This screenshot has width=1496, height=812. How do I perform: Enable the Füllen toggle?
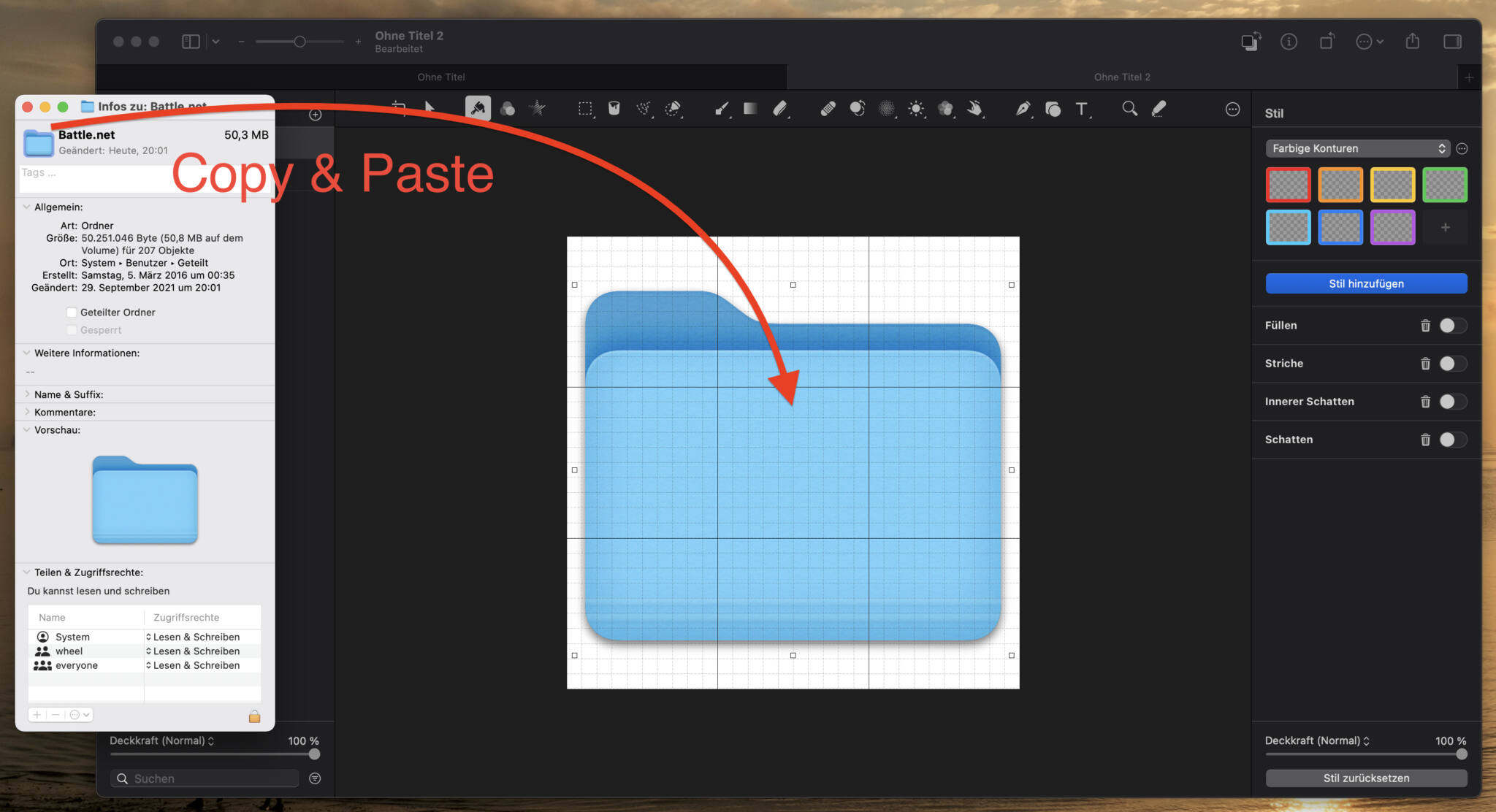(1453, 326)
